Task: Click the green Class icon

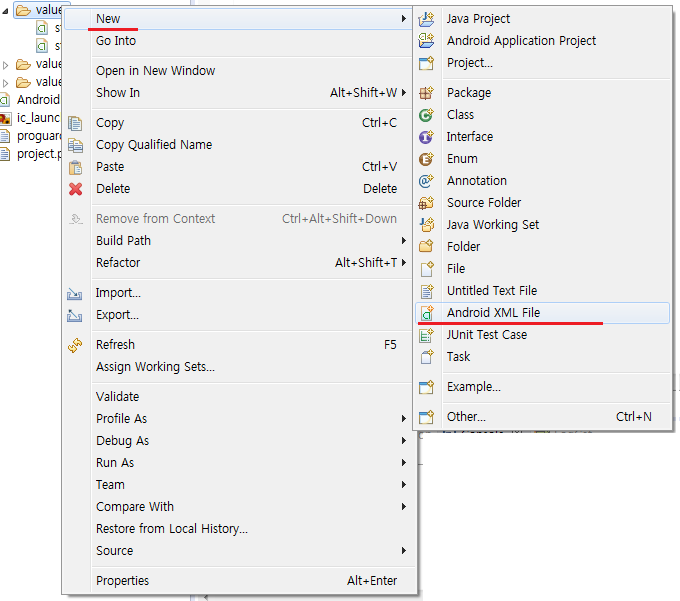Action: tap(426, 115)
